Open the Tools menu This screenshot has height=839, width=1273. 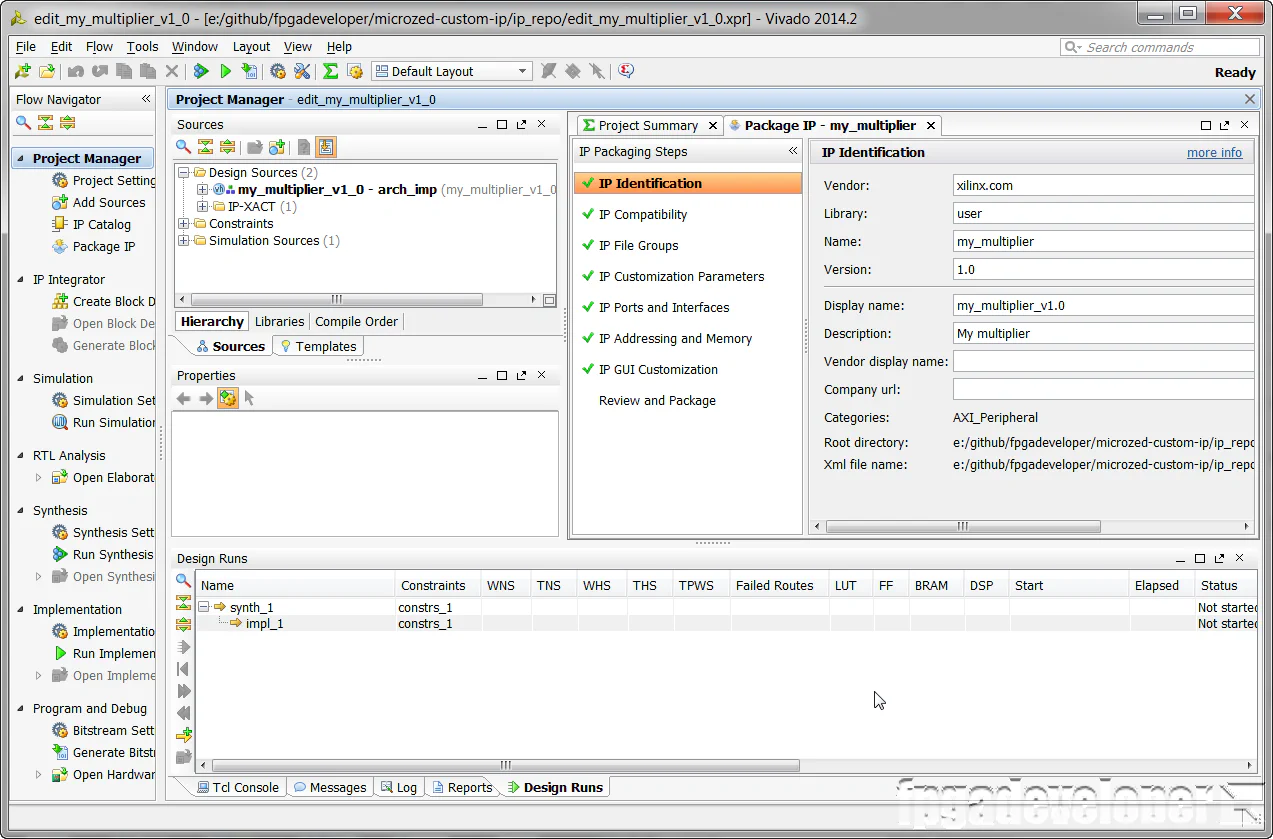pyautogui.click(x=142, y=46)
